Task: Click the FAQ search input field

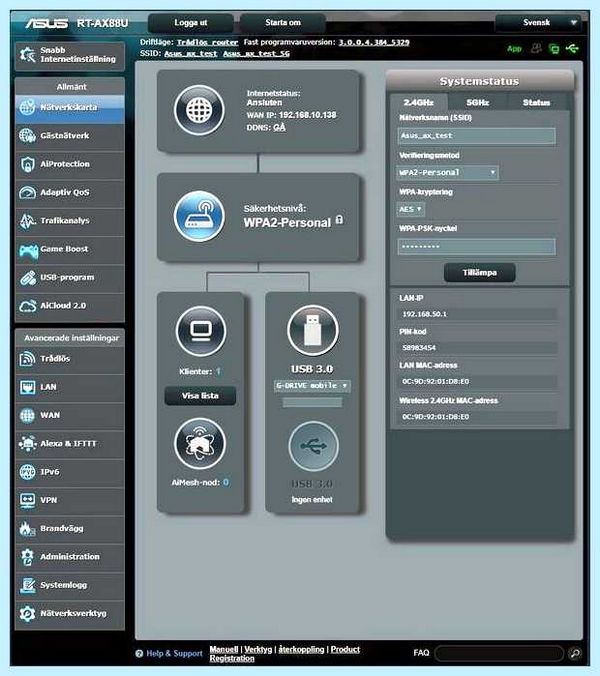Action: click(499, 653)
